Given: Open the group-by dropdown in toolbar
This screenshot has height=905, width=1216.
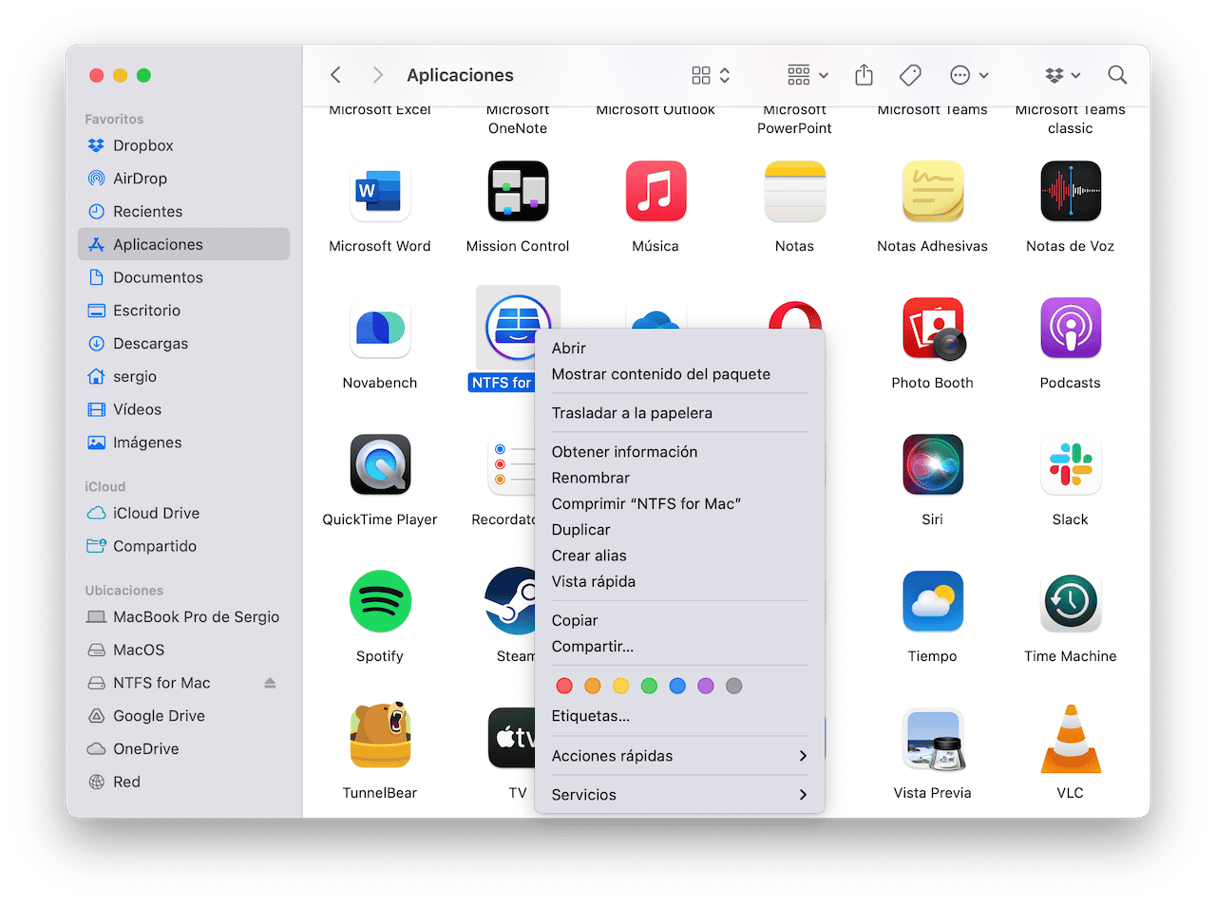Looking at the screenshot, I should tap(807, 75).
